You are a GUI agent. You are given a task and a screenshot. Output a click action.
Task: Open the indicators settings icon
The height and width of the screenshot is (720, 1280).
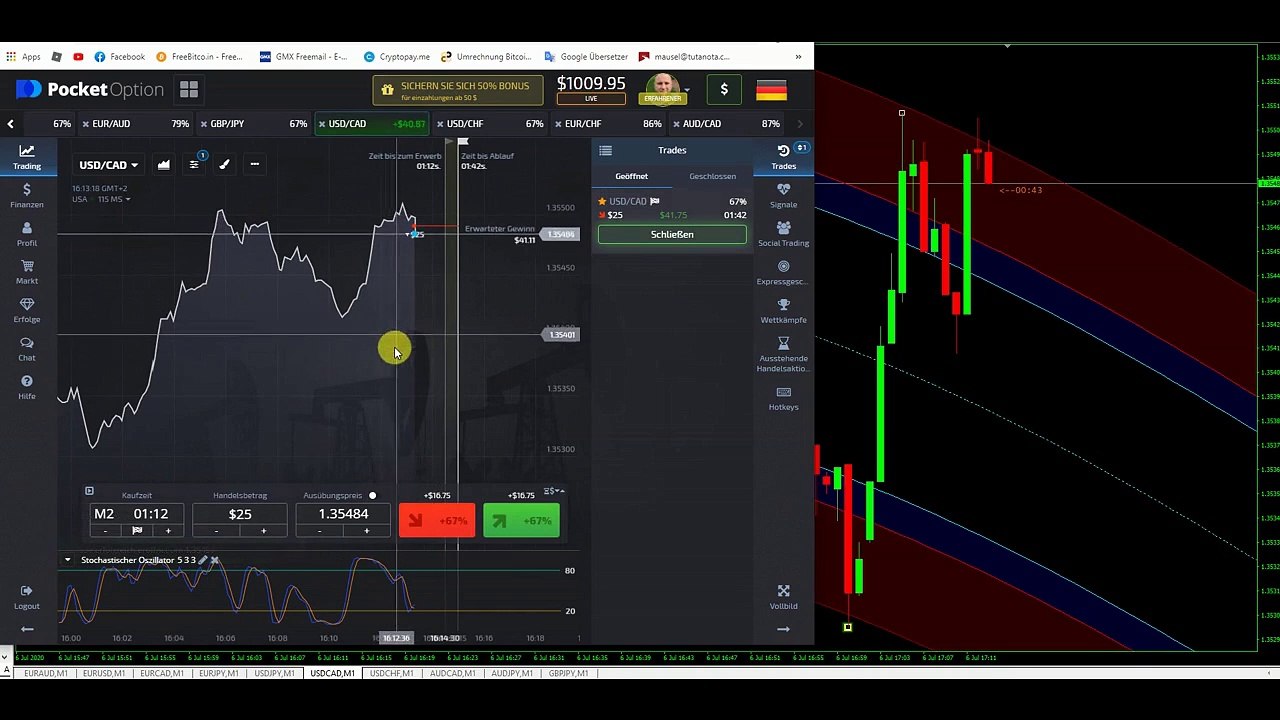point(194,164)
